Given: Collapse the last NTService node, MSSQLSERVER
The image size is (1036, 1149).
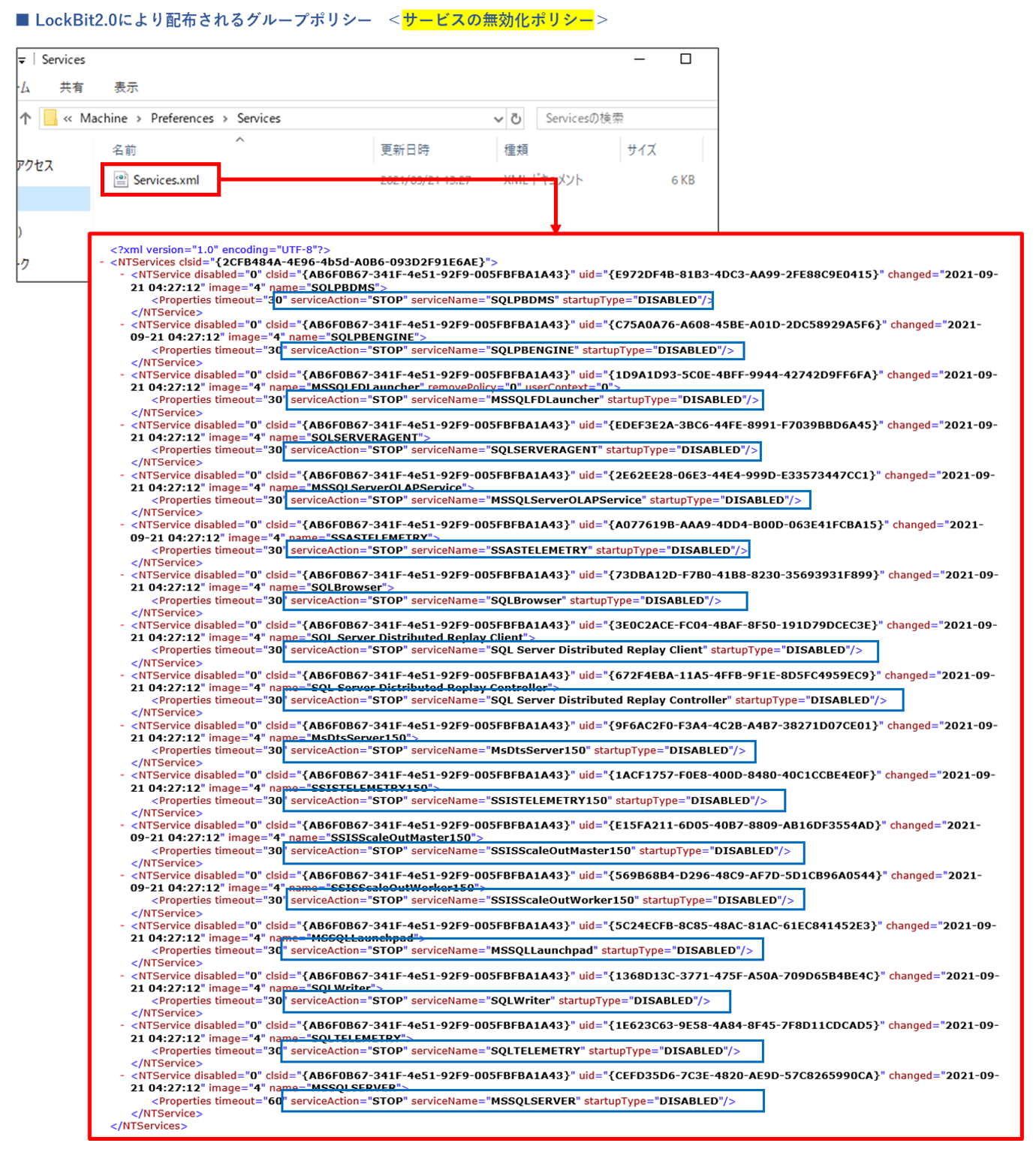Looking at the screenshot, I should coord(122,1076).
